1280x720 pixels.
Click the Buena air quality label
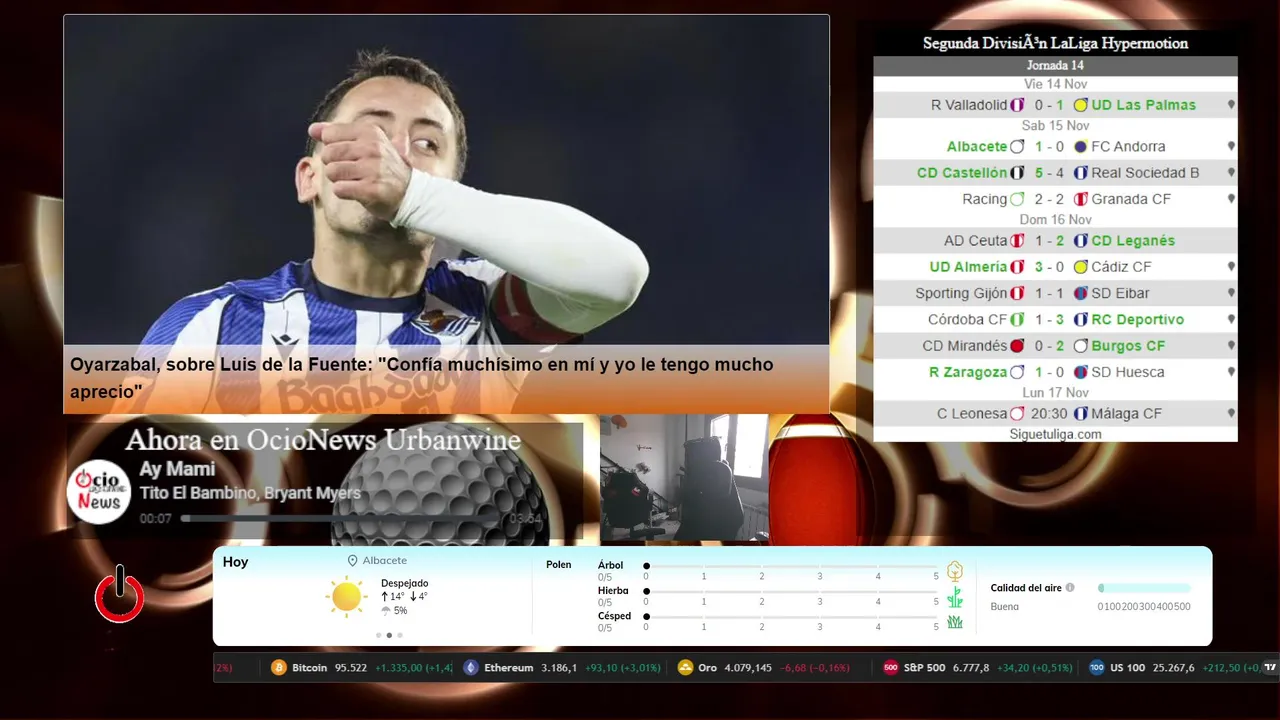[1004, 607]
